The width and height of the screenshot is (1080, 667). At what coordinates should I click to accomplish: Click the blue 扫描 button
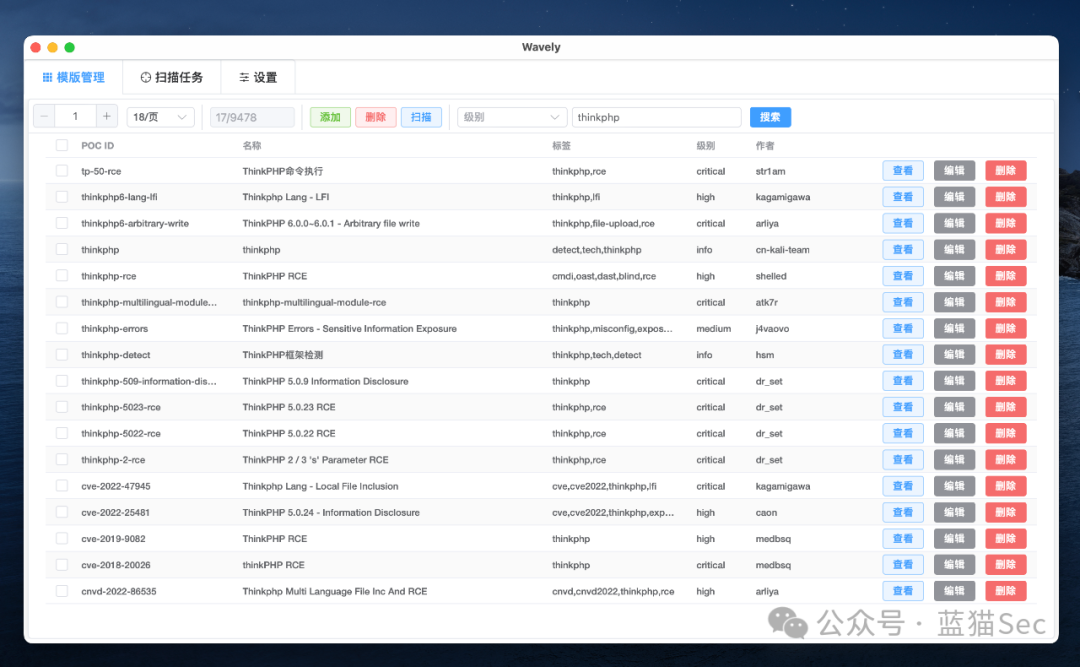[x=421, y=117]
